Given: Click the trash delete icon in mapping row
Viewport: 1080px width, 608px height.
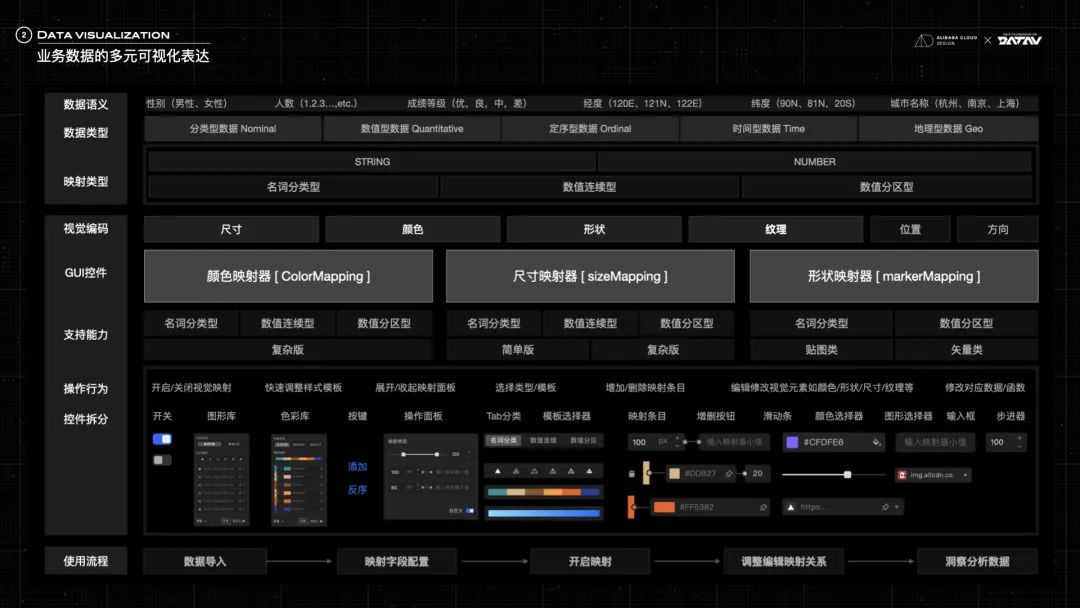Looking at the screenshot, I should 631,474.
